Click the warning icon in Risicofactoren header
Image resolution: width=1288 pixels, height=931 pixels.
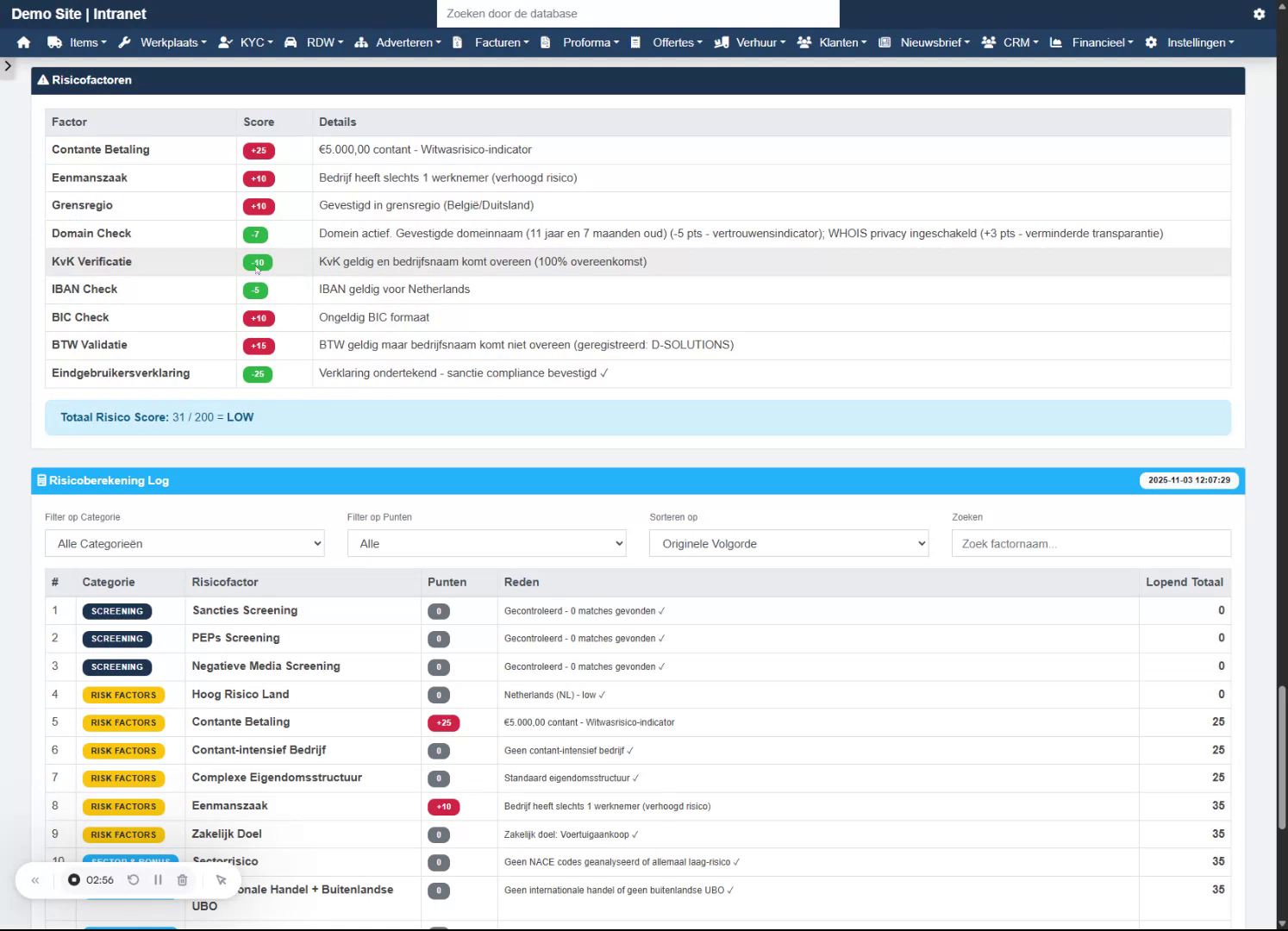coord(43,80)
